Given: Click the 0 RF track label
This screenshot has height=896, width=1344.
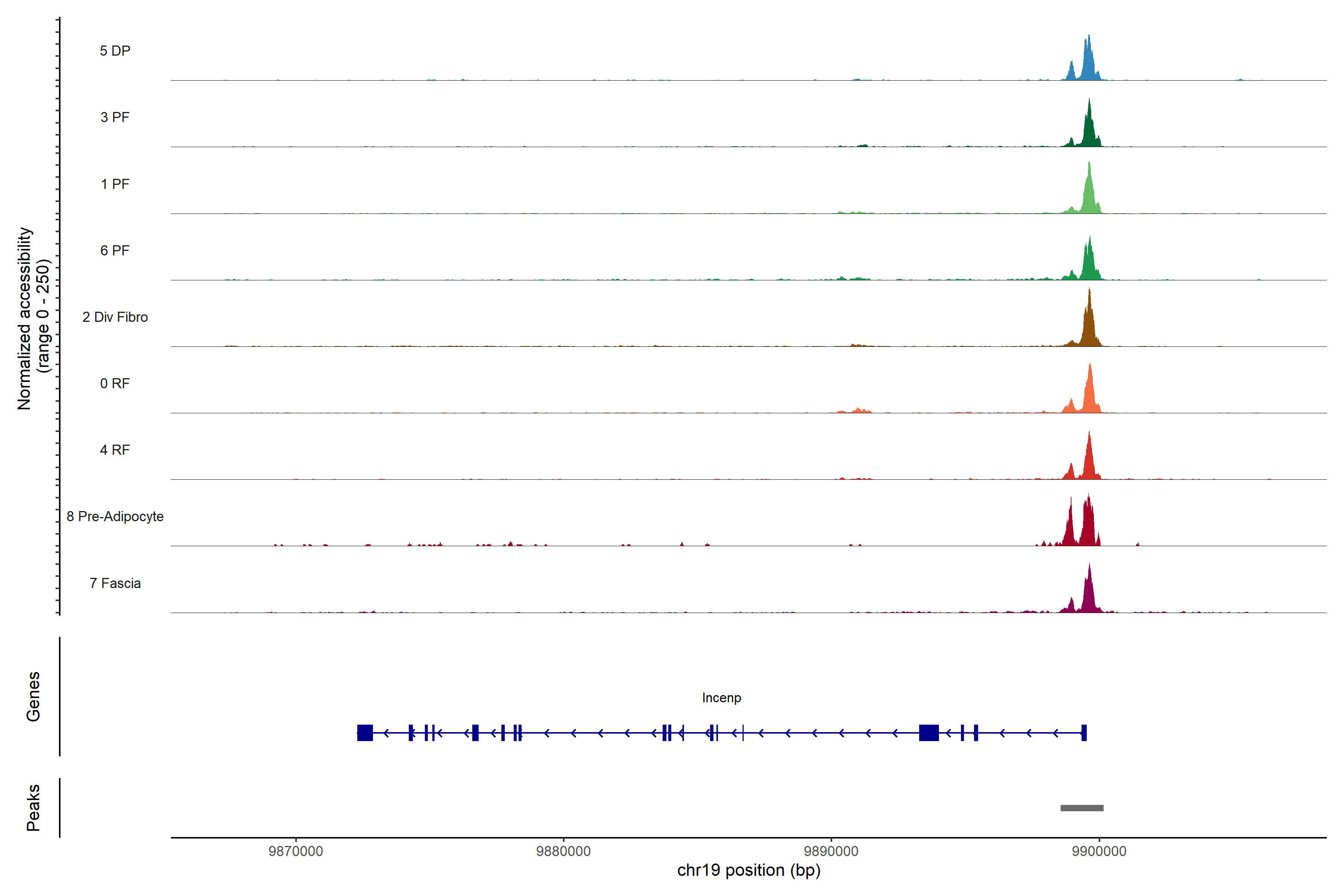Looking at the screenshot, I should click(115, 383).
